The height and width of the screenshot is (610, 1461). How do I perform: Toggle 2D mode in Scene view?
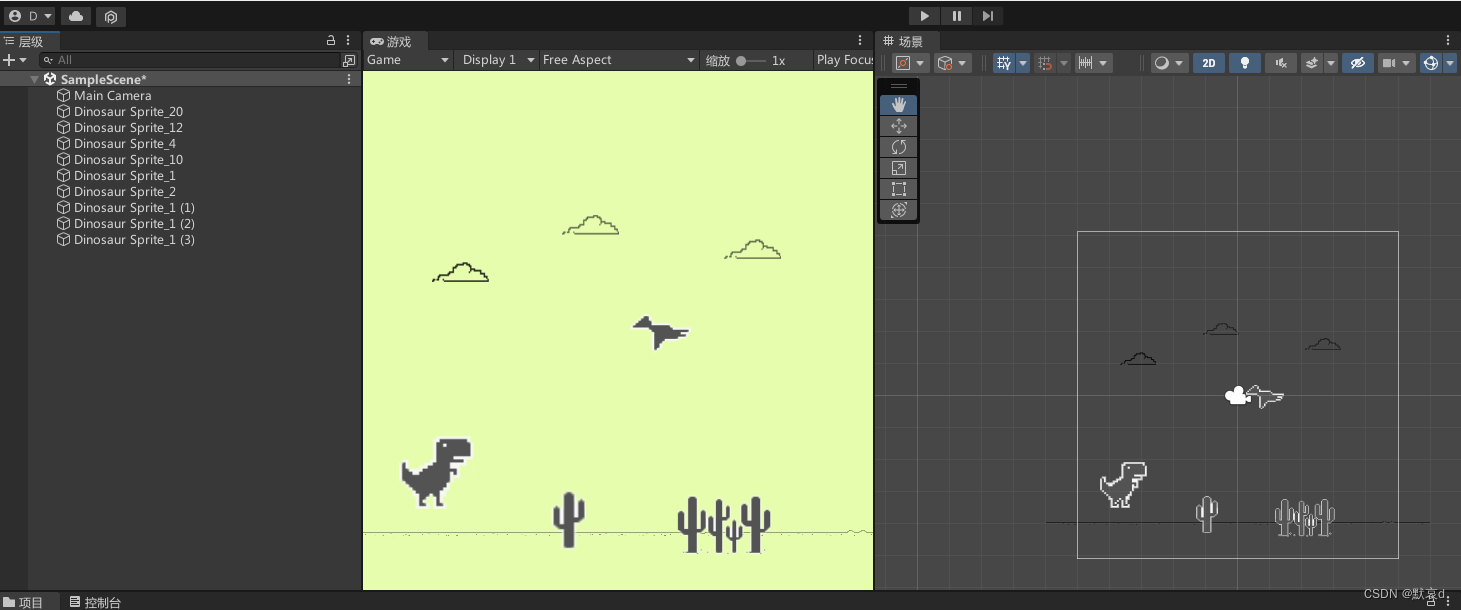[1208, 63]
